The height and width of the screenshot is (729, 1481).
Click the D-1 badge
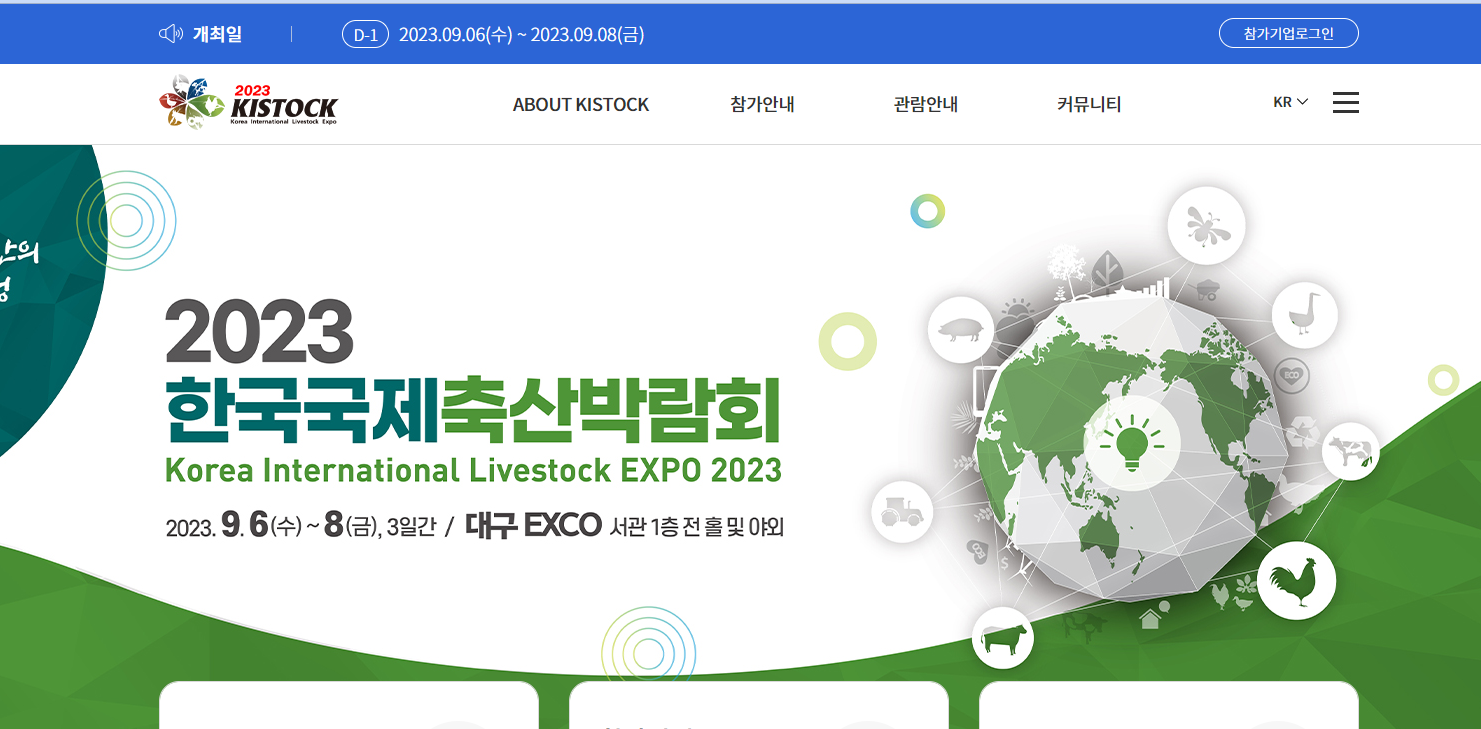pos(365,35)
